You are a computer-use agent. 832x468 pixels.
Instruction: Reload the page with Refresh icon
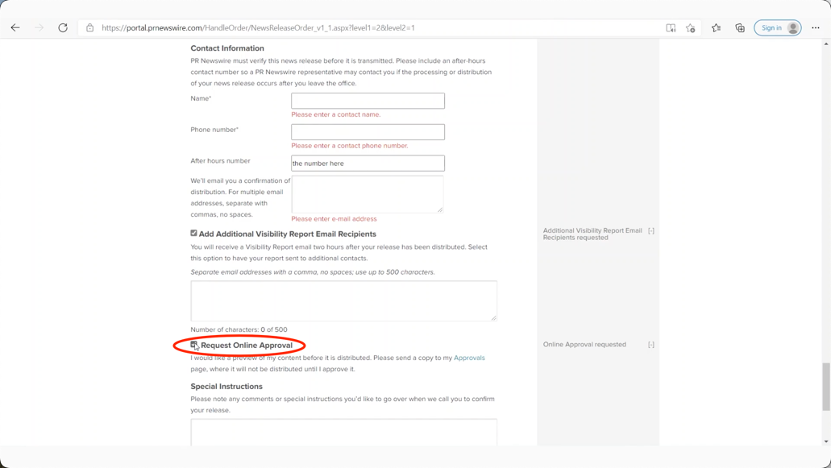click(63, 28)
